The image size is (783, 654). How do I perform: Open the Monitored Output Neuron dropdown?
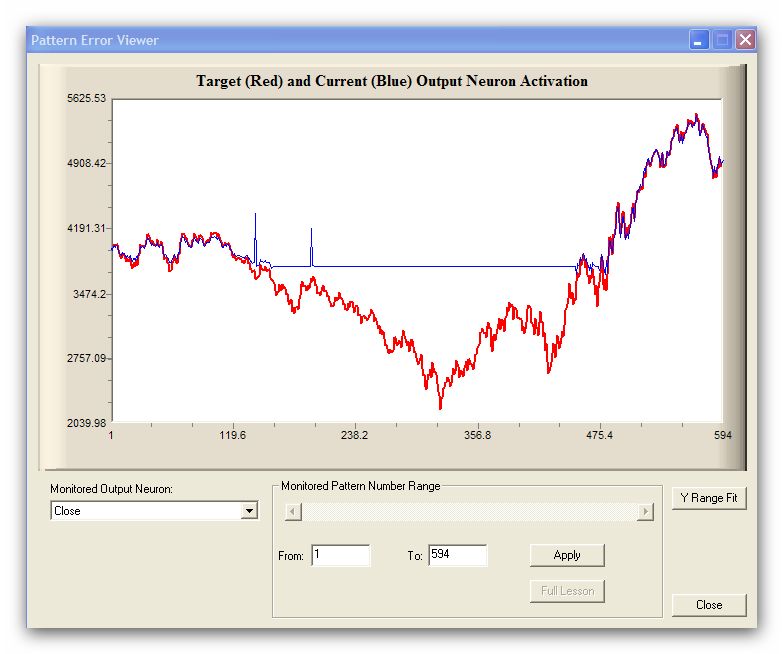click(249, 511)
